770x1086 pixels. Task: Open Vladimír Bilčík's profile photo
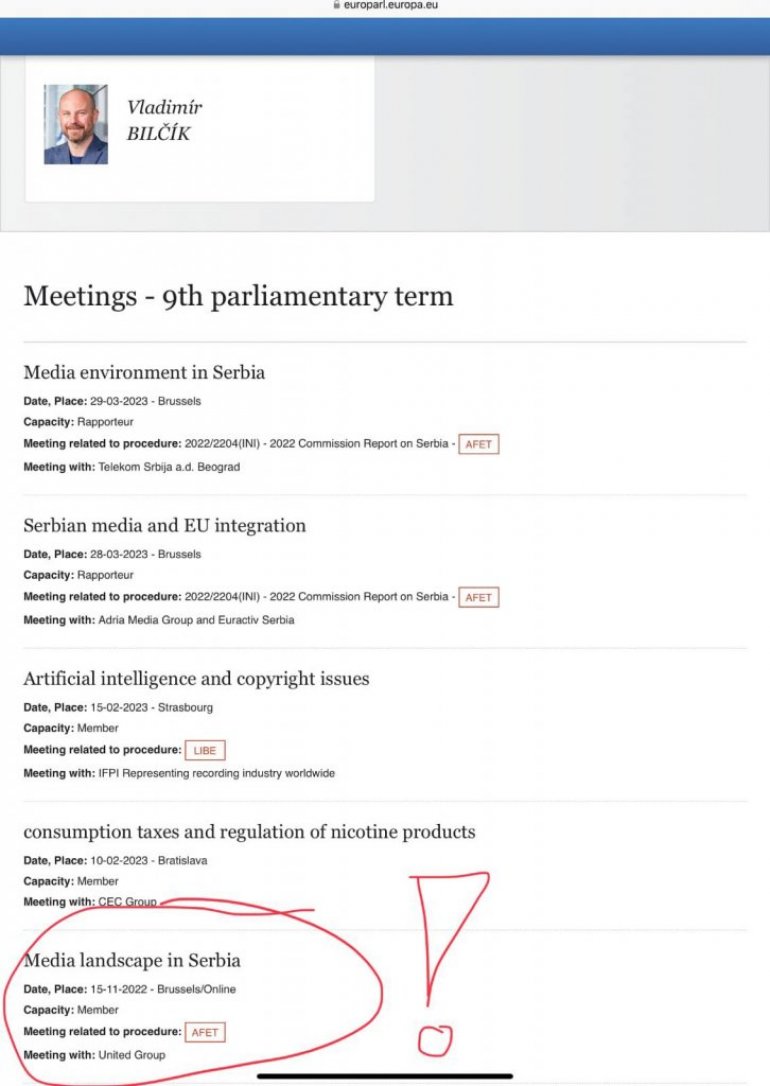pyautogui.click(x=75, y=124)
